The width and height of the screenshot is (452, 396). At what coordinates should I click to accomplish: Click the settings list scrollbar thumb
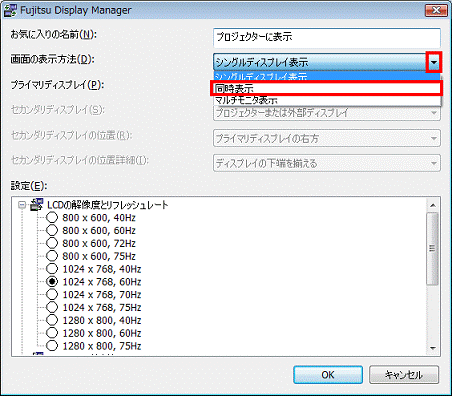pos(433,249)
